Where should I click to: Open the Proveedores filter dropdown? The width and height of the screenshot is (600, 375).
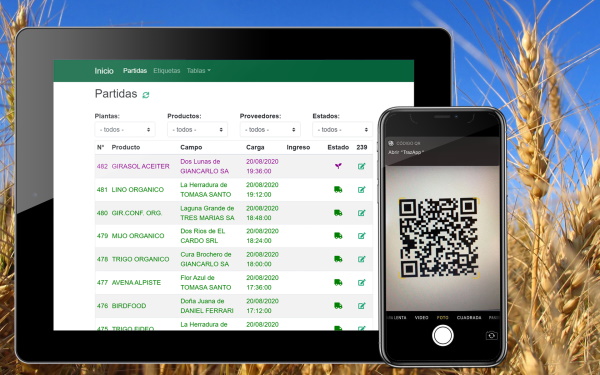270,130
